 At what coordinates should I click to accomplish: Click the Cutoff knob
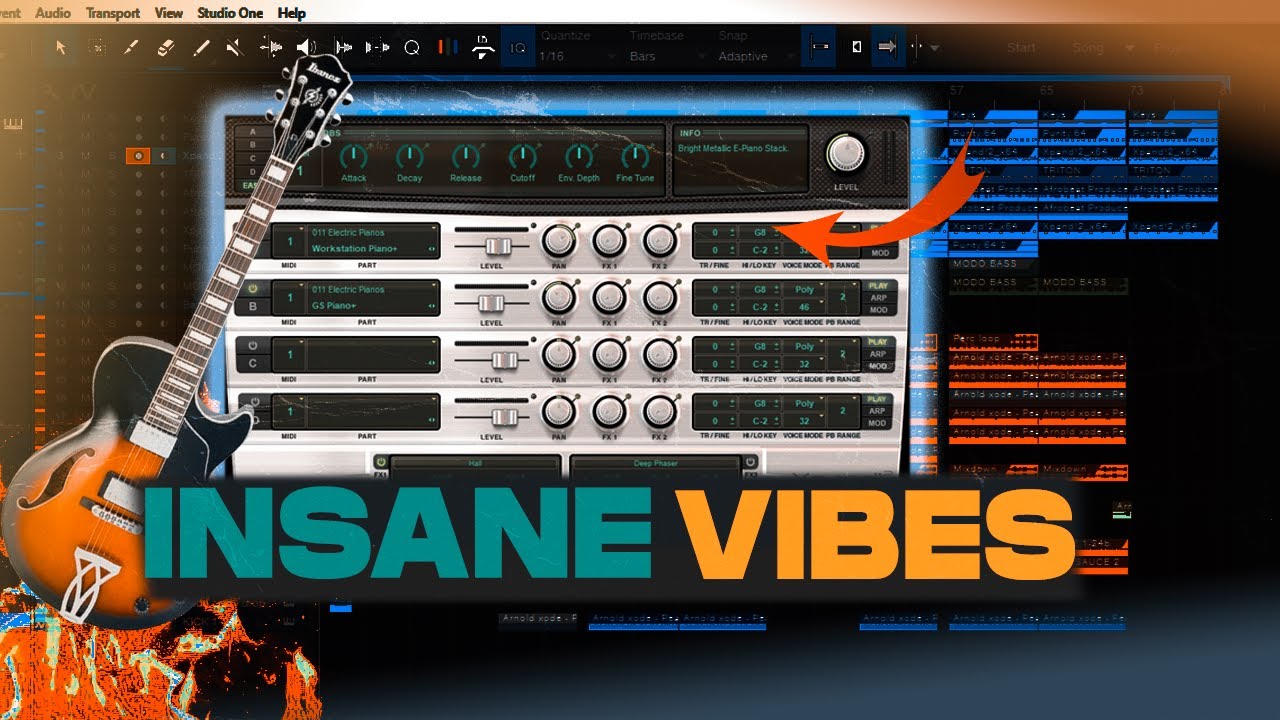pos(522,156)
